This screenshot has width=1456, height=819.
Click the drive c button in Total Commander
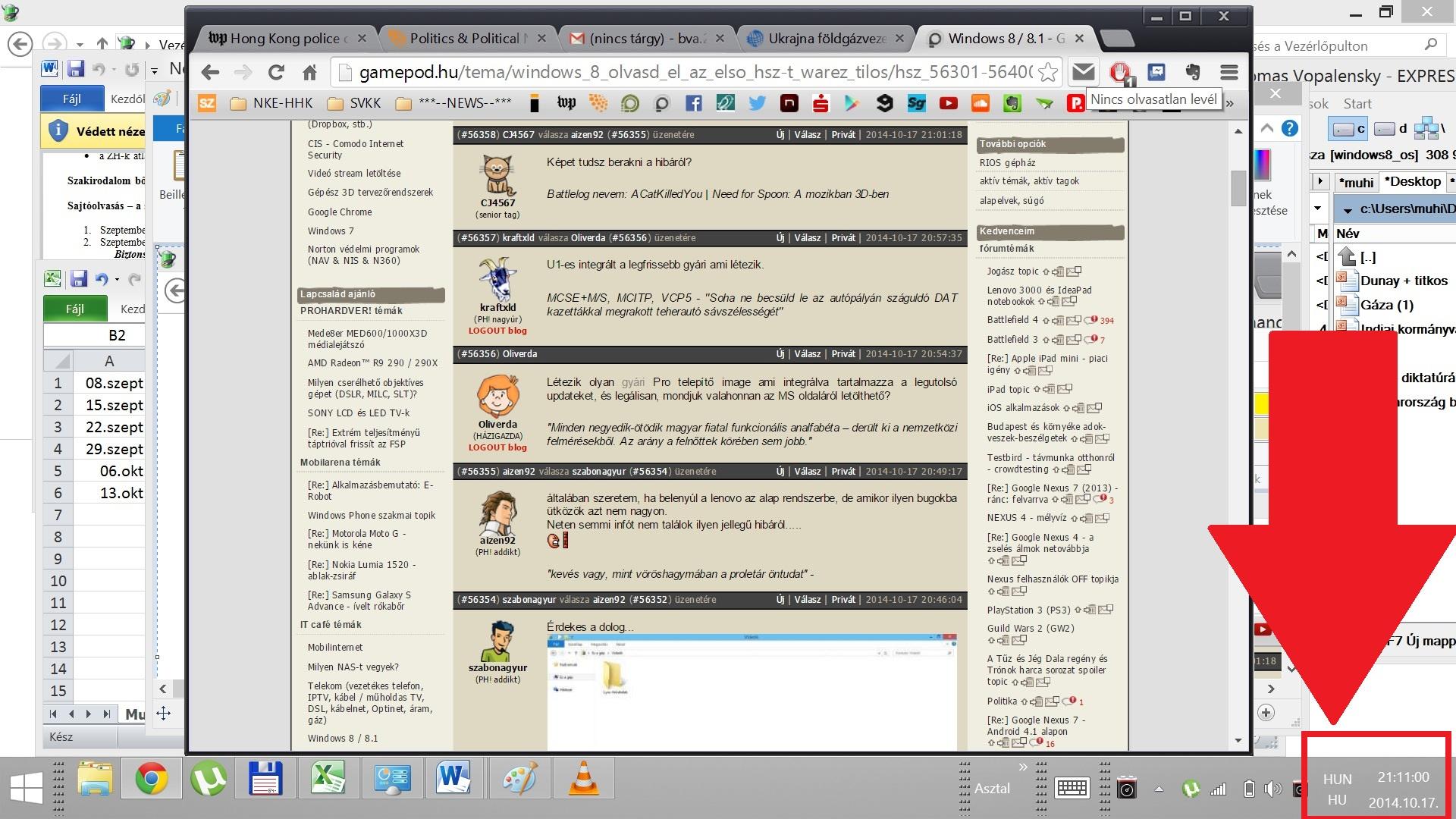1348,129
